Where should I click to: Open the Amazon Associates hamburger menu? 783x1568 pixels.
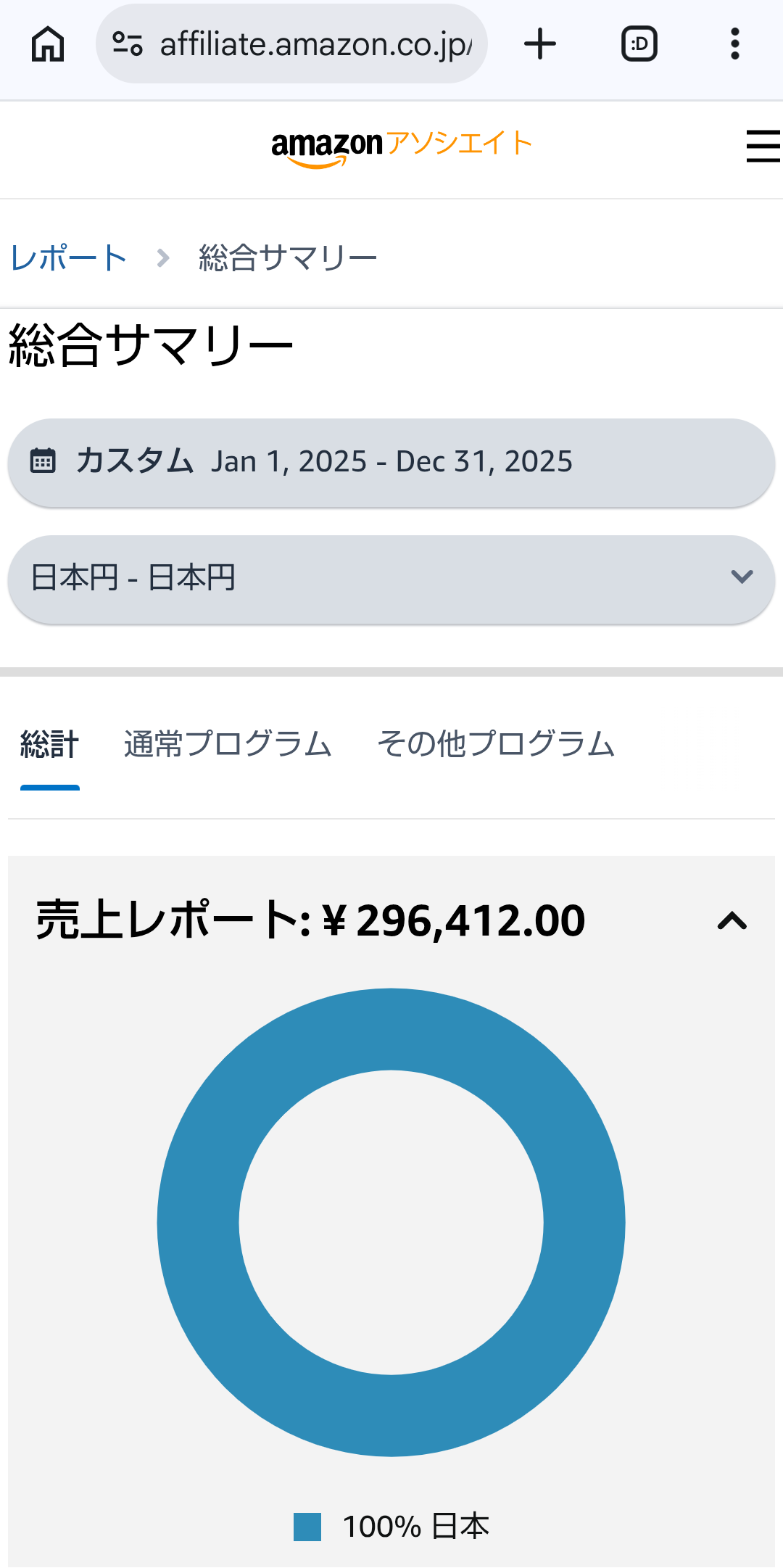click(x=763, y=146)
